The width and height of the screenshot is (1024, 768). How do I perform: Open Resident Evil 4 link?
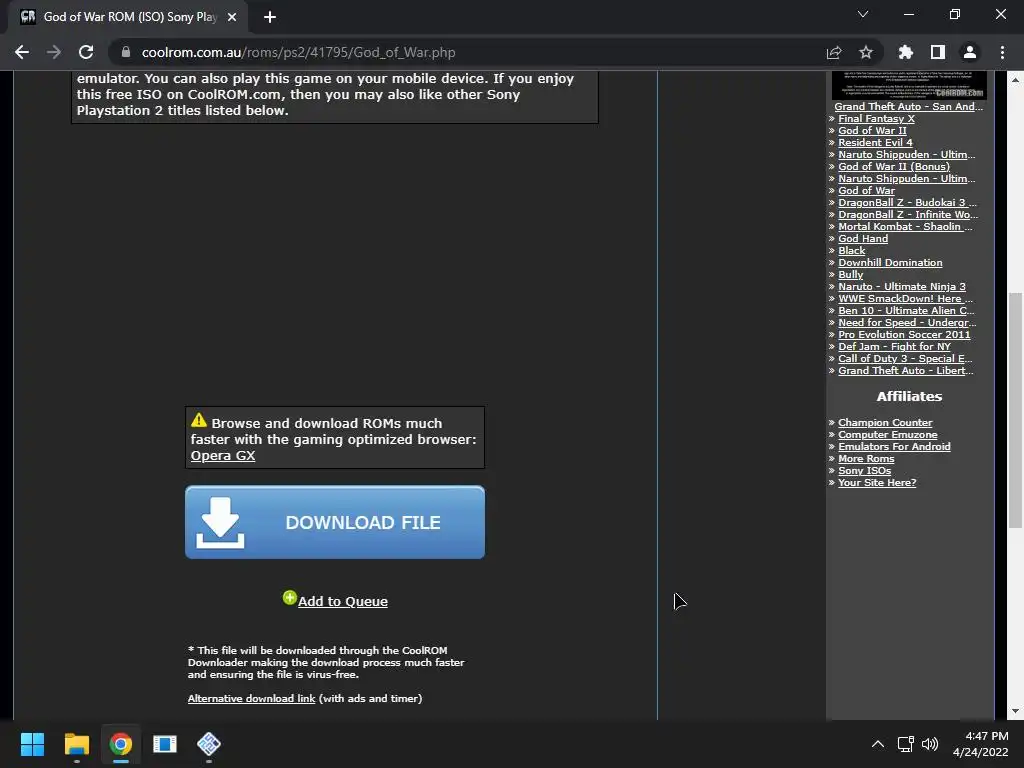[x=875, y=142]
